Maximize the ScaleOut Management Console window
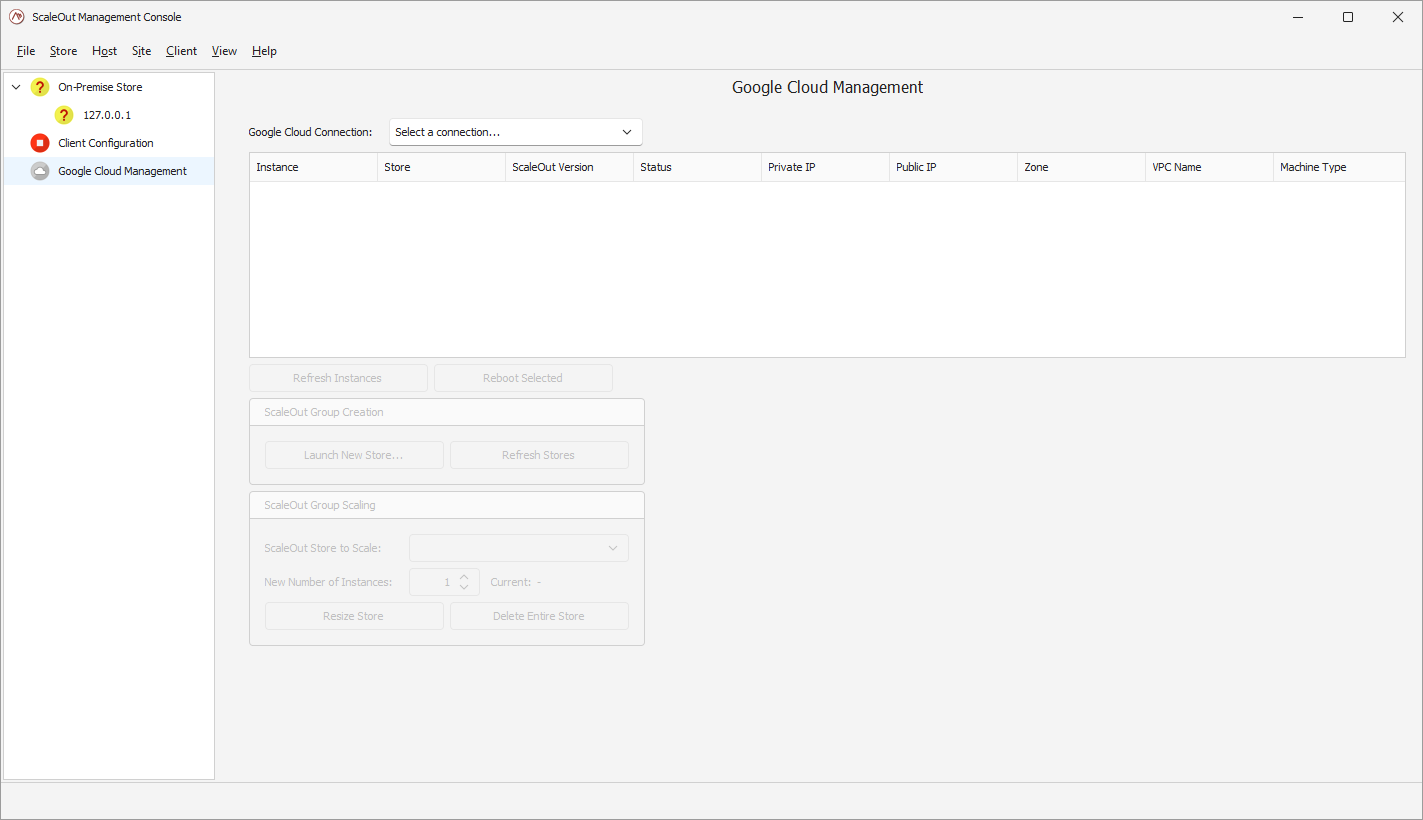Screen dimensions: 1423x820 [1348, 17]
